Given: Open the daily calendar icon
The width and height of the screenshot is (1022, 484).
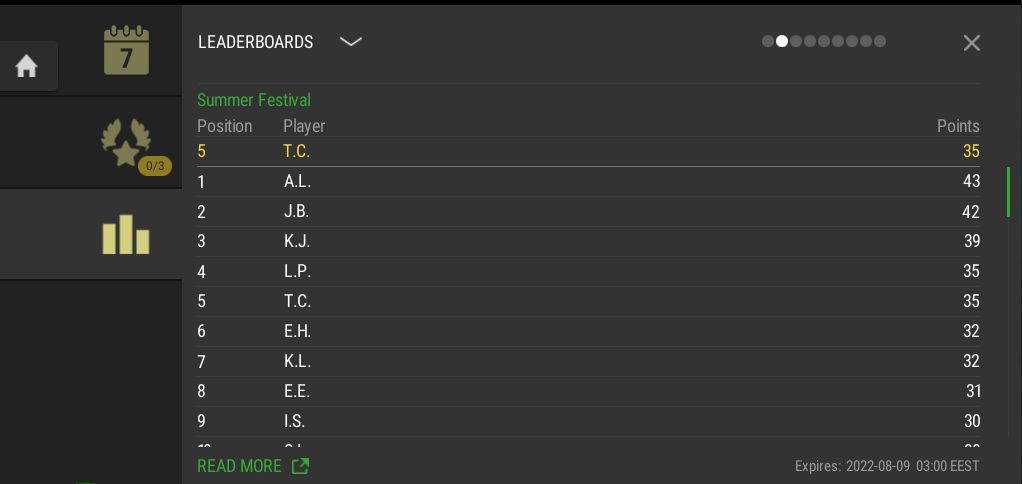Looking at the screenshot, I should [x=126, y=50].
